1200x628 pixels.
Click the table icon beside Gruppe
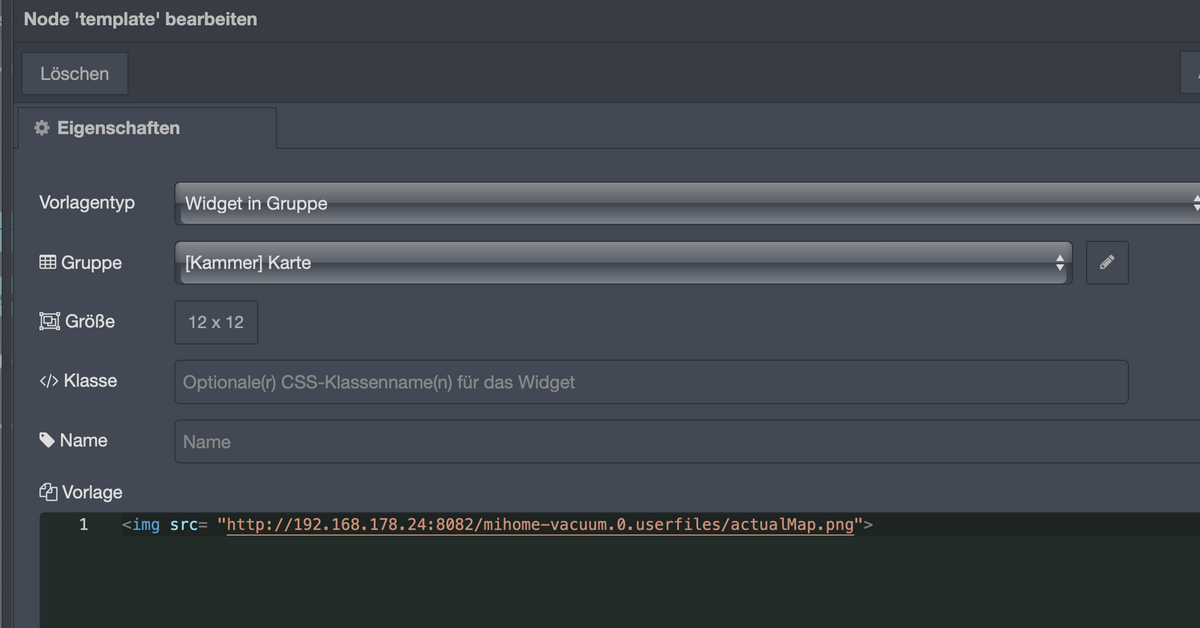pyautogui.click(x=47, y=263)
